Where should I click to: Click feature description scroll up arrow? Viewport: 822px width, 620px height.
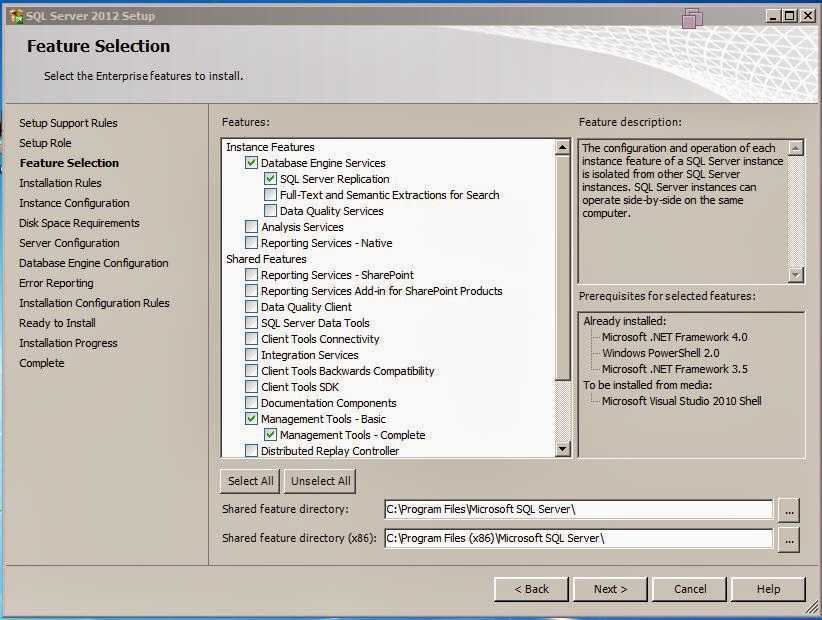pyautogui.click(x=796, y=148)
